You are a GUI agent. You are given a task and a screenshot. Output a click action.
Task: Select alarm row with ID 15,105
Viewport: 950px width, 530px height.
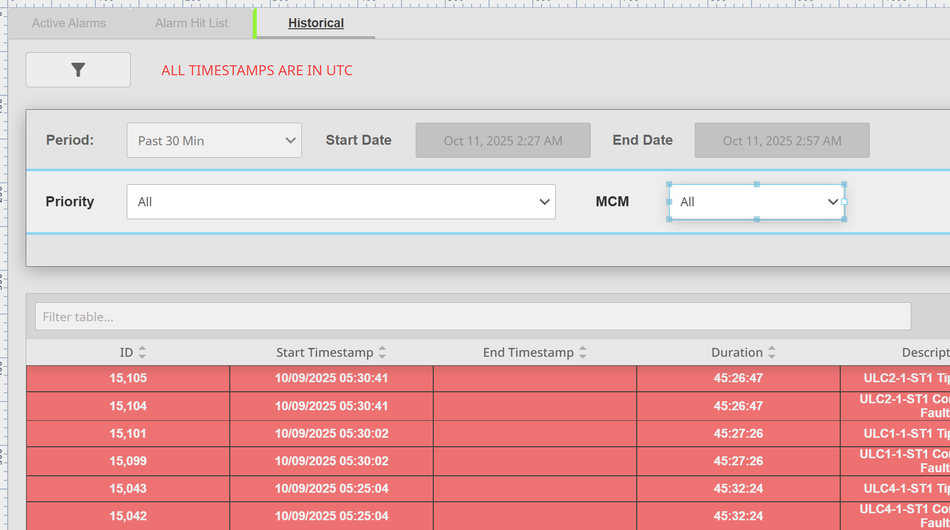point(128,379)
